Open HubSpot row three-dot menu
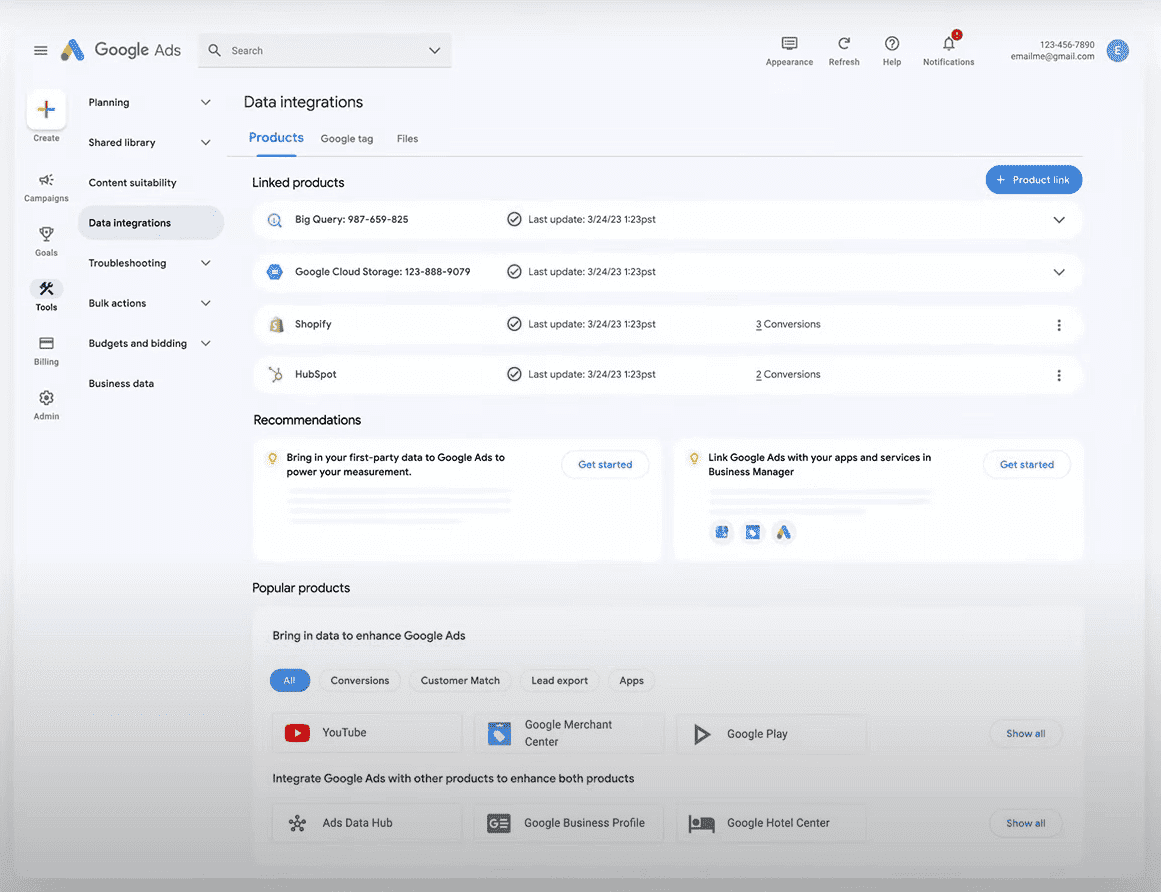The height and width of the screenshot is (892, 1161). 1059,375
